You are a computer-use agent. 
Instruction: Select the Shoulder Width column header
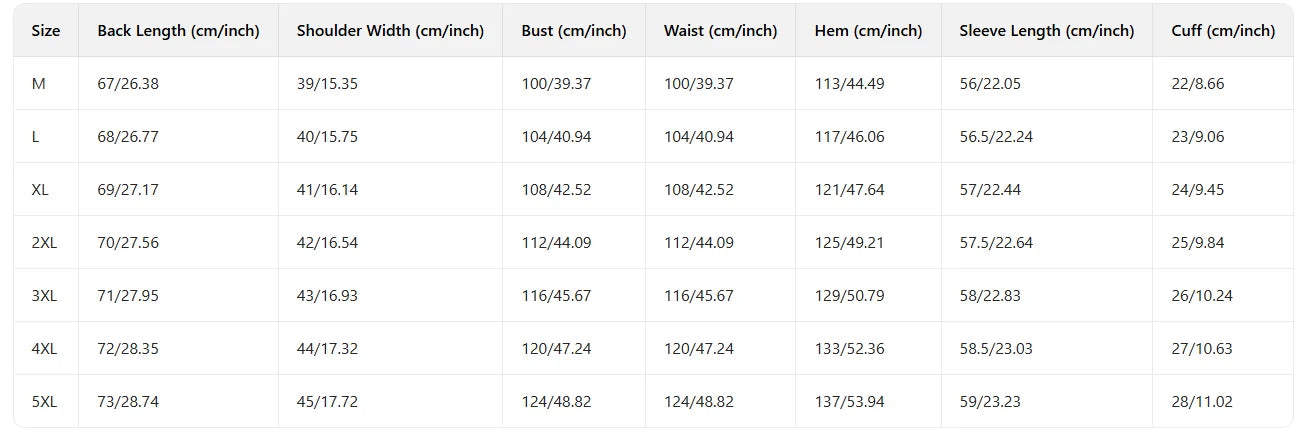390,31
